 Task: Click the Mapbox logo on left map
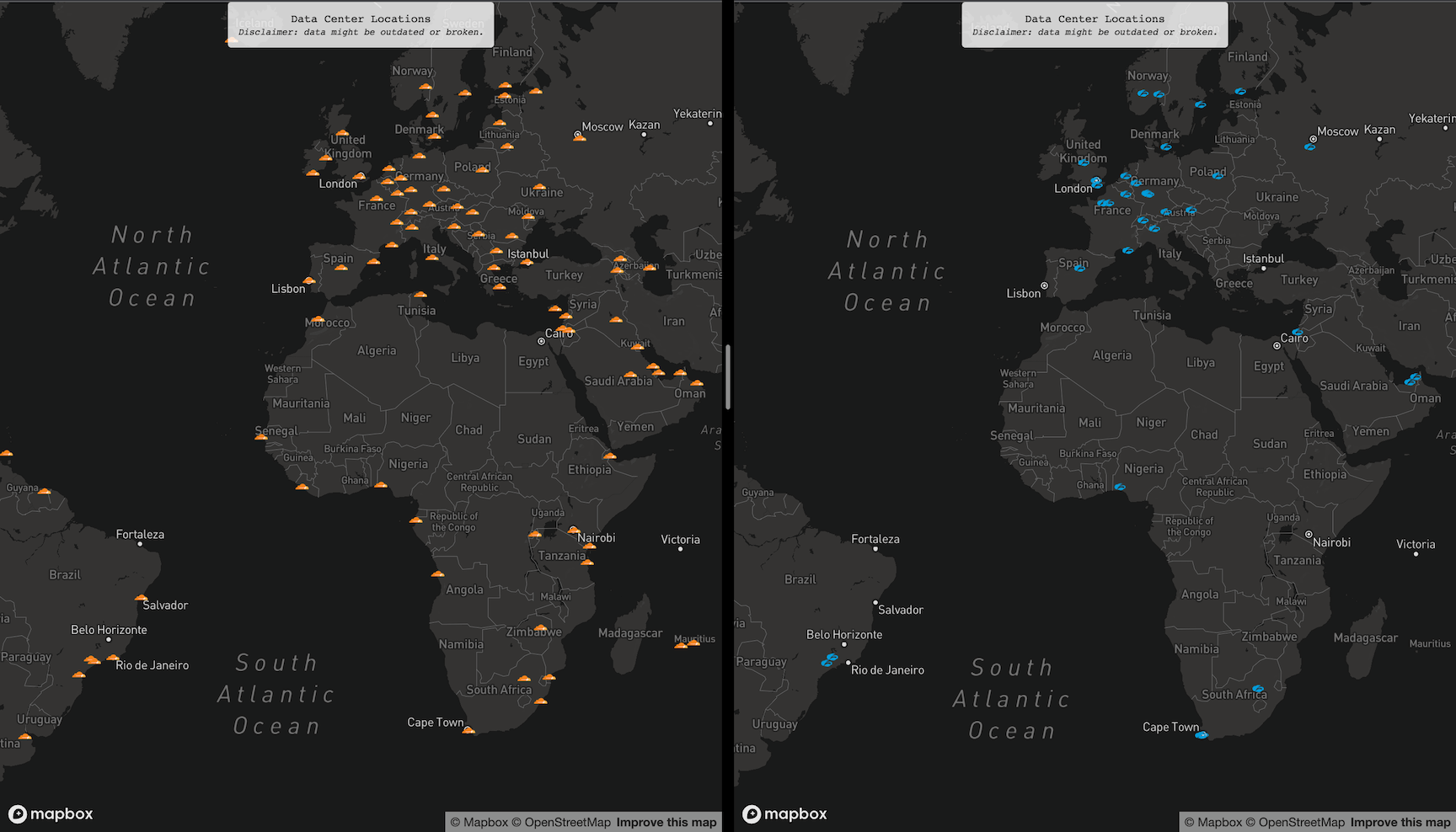[x=51, y=813]
